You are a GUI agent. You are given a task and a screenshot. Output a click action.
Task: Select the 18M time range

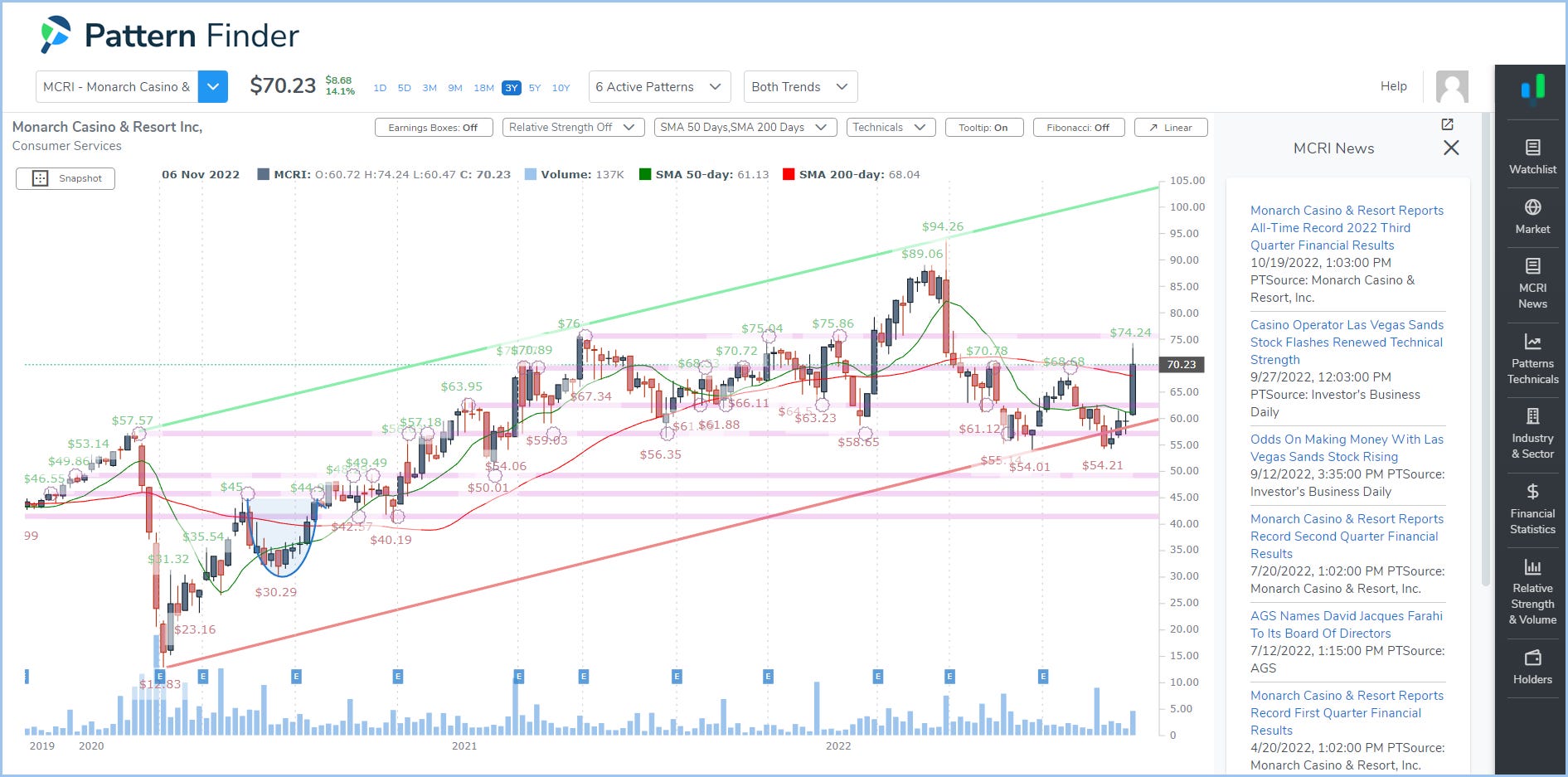[x=483, y=88]
